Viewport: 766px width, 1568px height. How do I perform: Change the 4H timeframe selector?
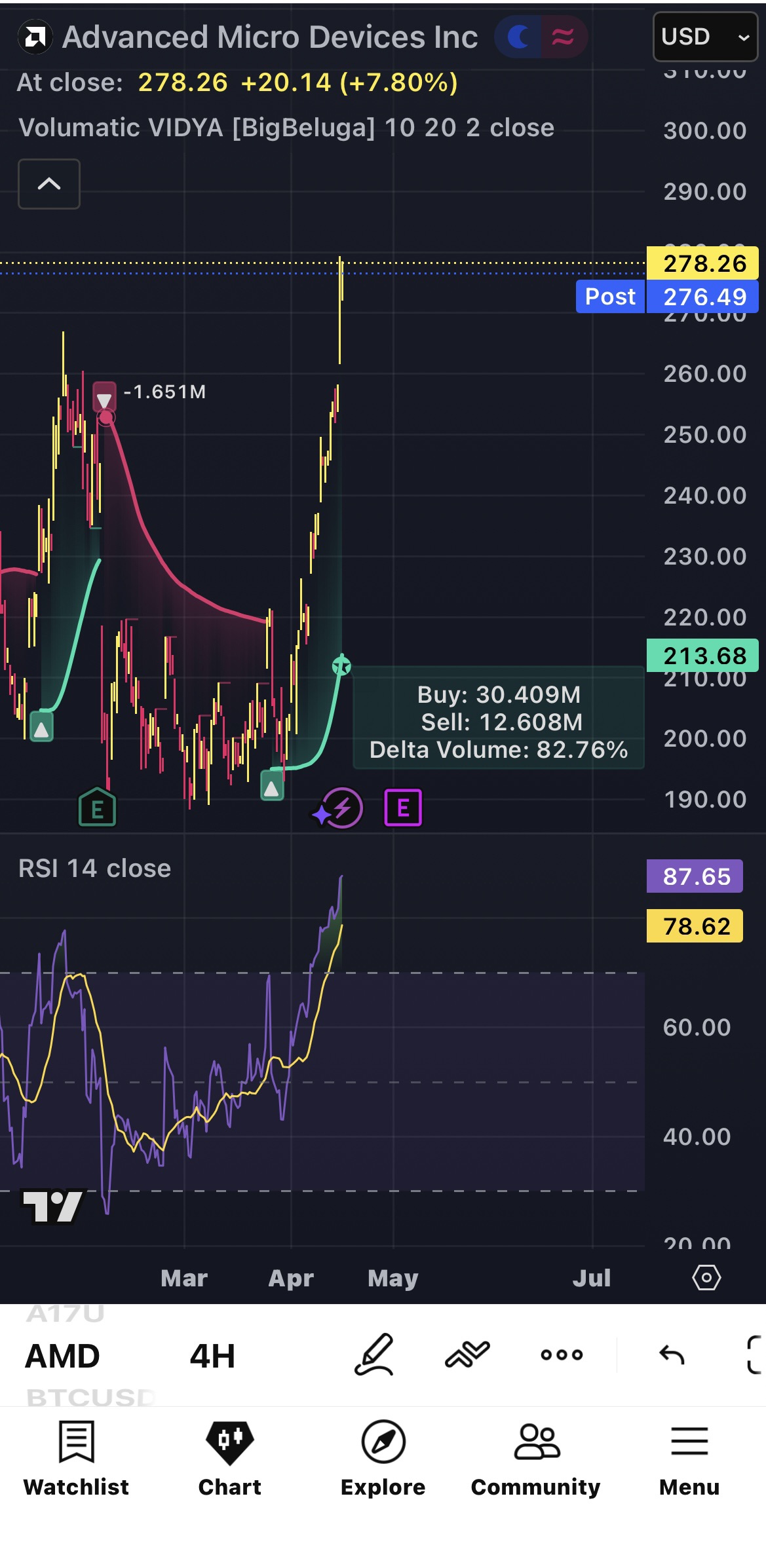(212, 1356)
